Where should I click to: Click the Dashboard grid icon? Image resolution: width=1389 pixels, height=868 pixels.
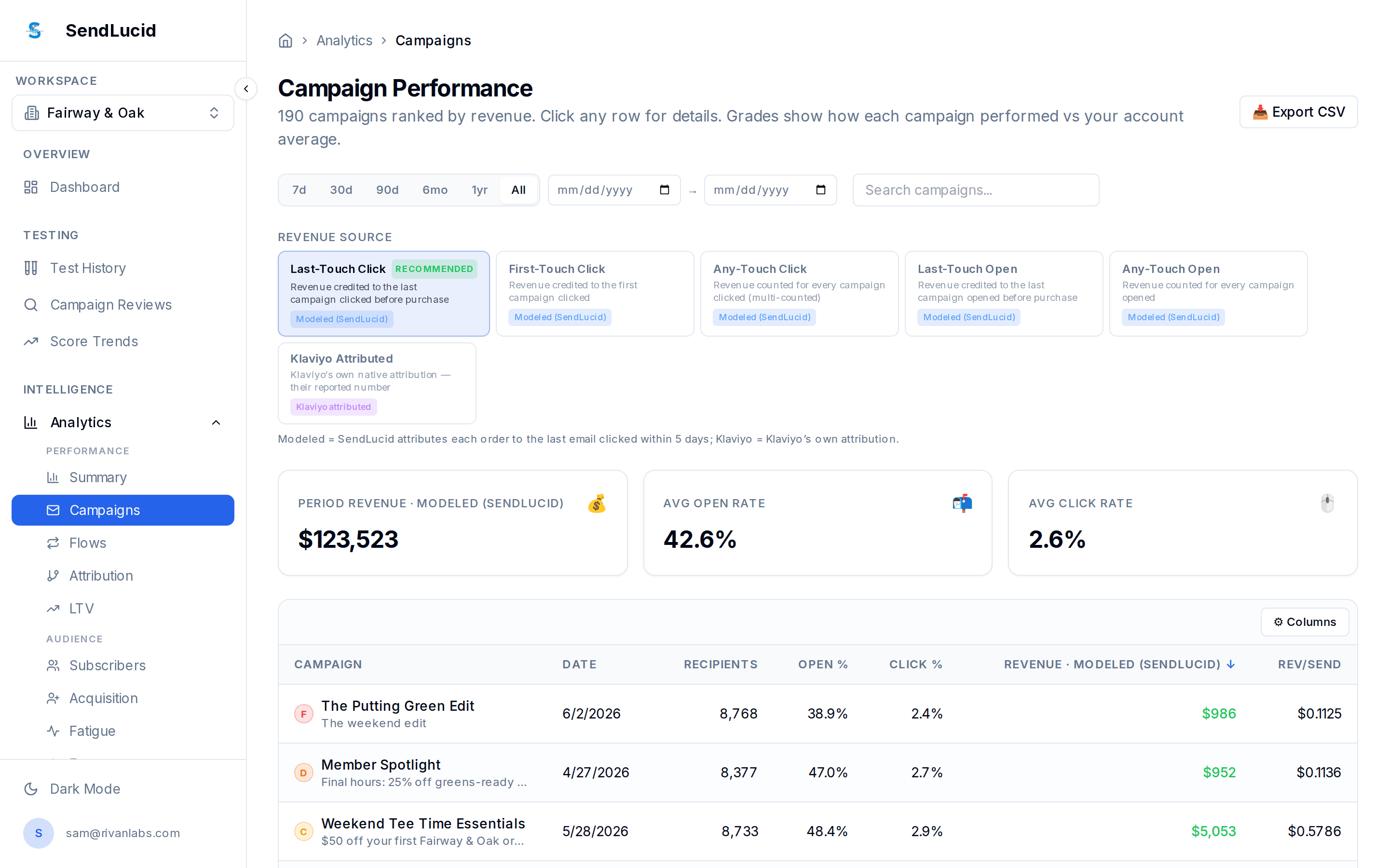[x=31, y=187]
